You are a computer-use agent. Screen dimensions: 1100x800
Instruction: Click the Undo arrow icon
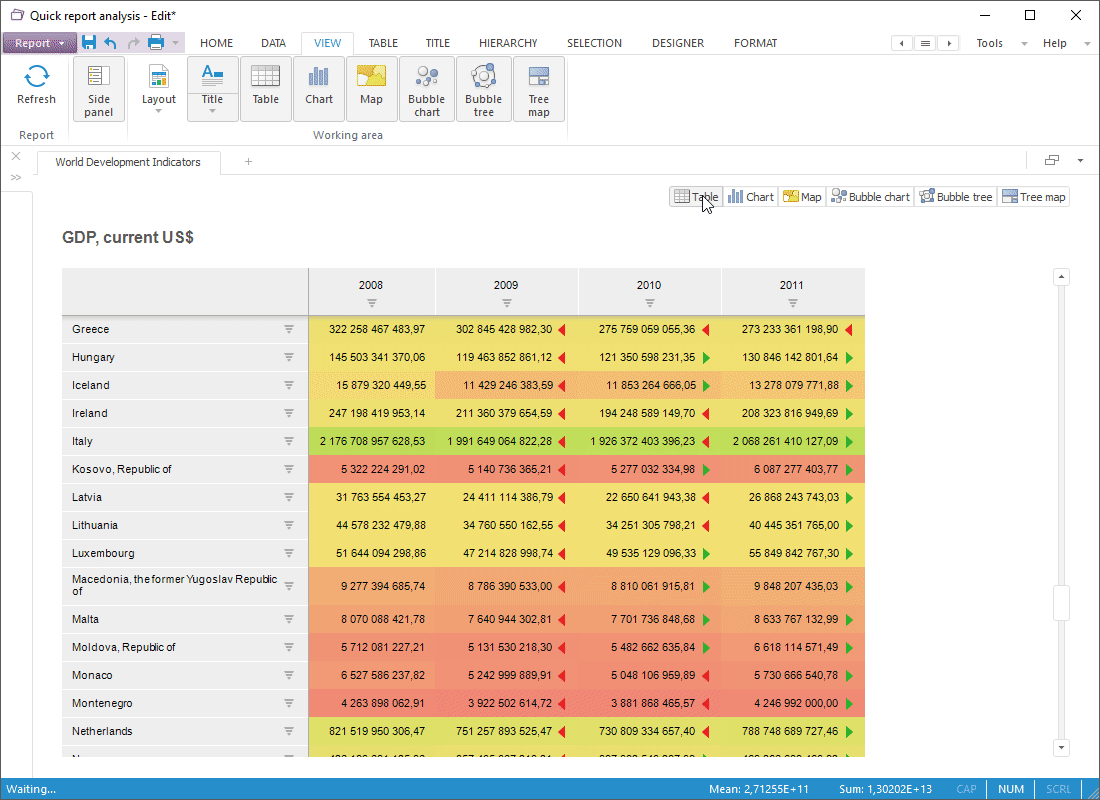pyautogui.click(x=110, y=43)
